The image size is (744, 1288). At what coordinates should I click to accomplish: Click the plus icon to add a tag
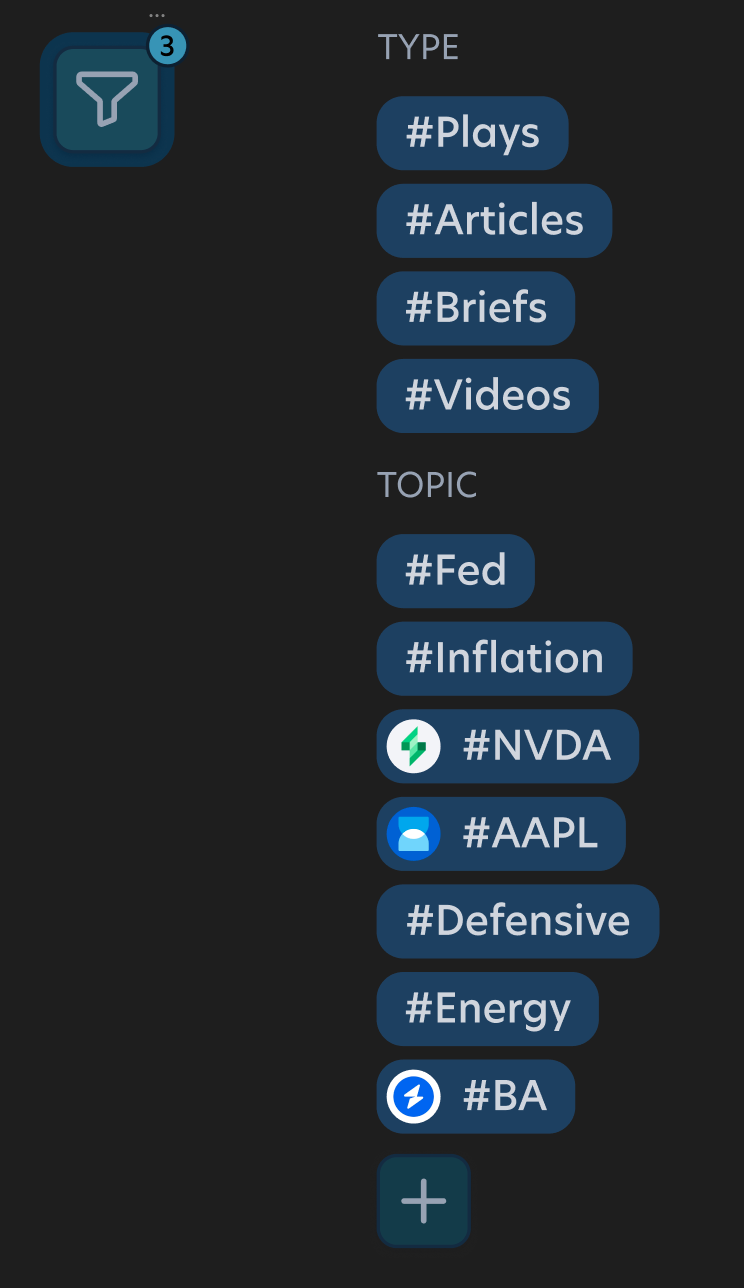[x=423, y=1201]
